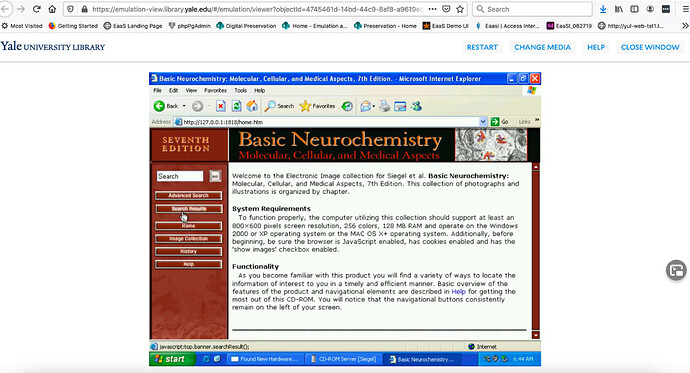The width and height of the screenshot is (690, 373).
Task: Click the Firefox reload page icon
Action: click(x=37, y=9)
